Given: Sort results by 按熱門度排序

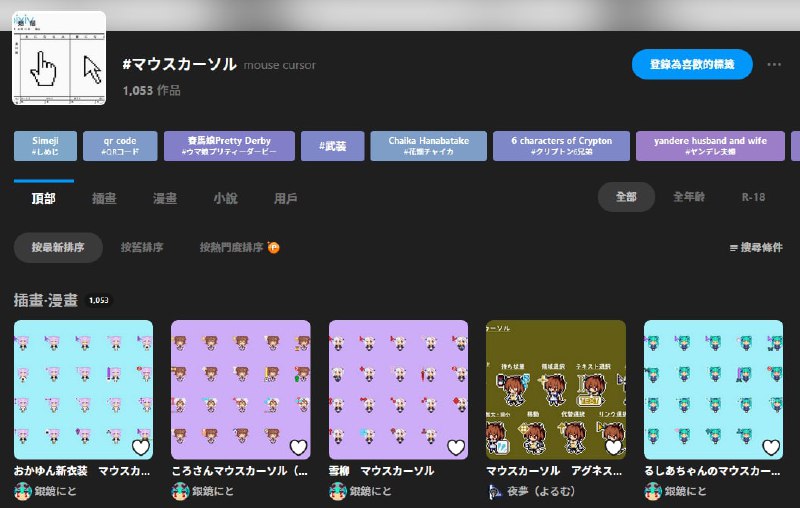Looking at the screenshot, I should (231, 247).
